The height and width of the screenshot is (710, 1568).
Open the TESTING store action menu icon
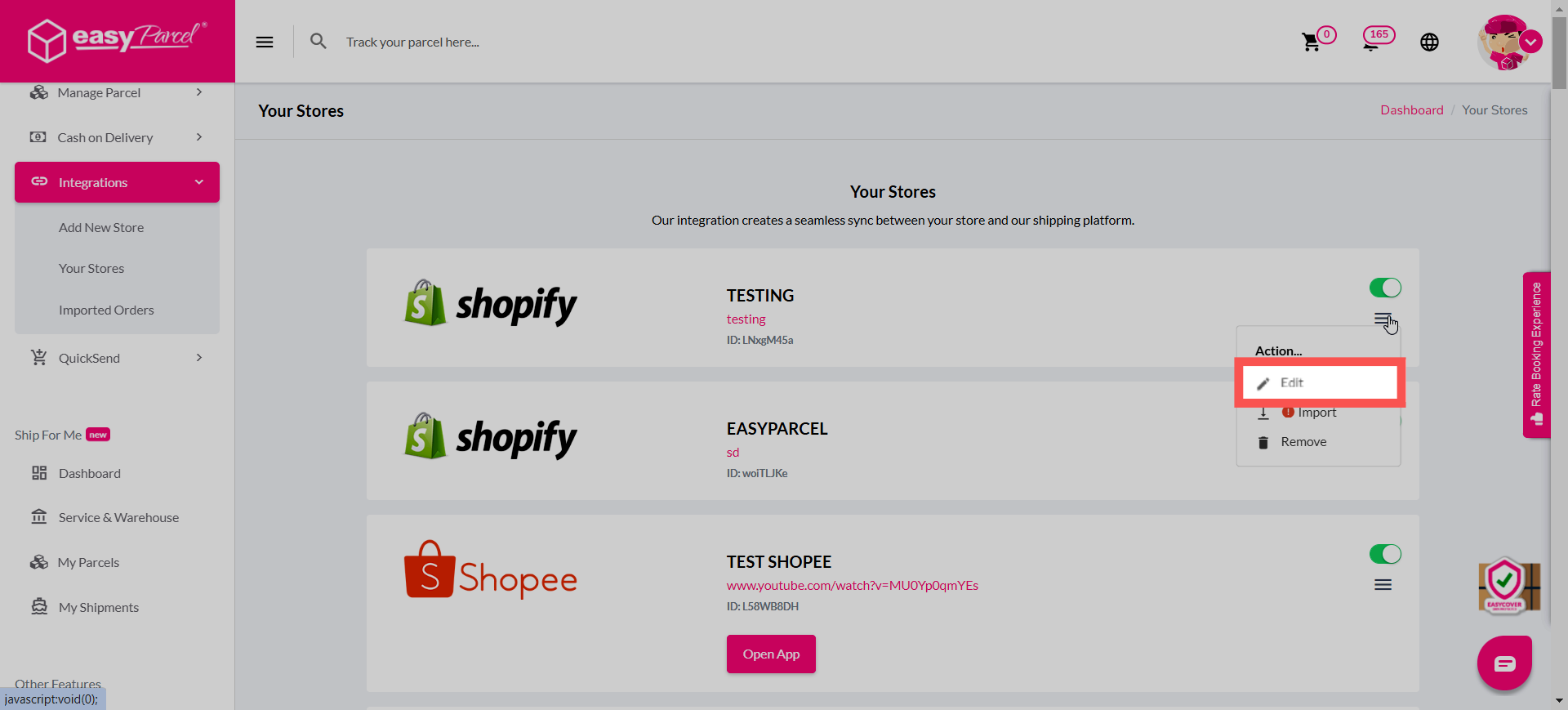coord(1383,319)
